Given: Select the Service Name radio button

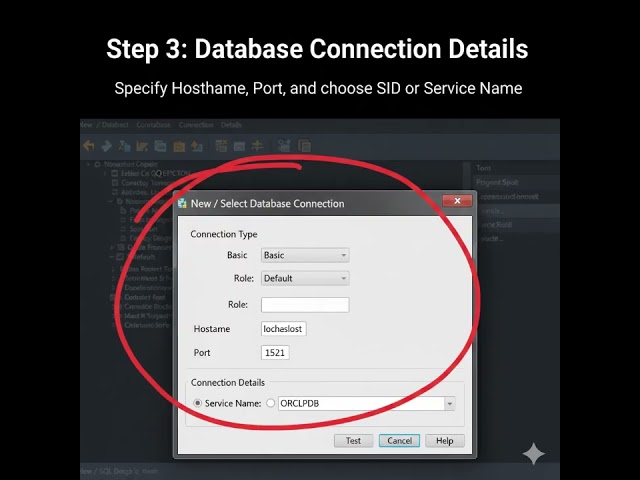Looking at the screenshot, I should (x=198, y=403).
